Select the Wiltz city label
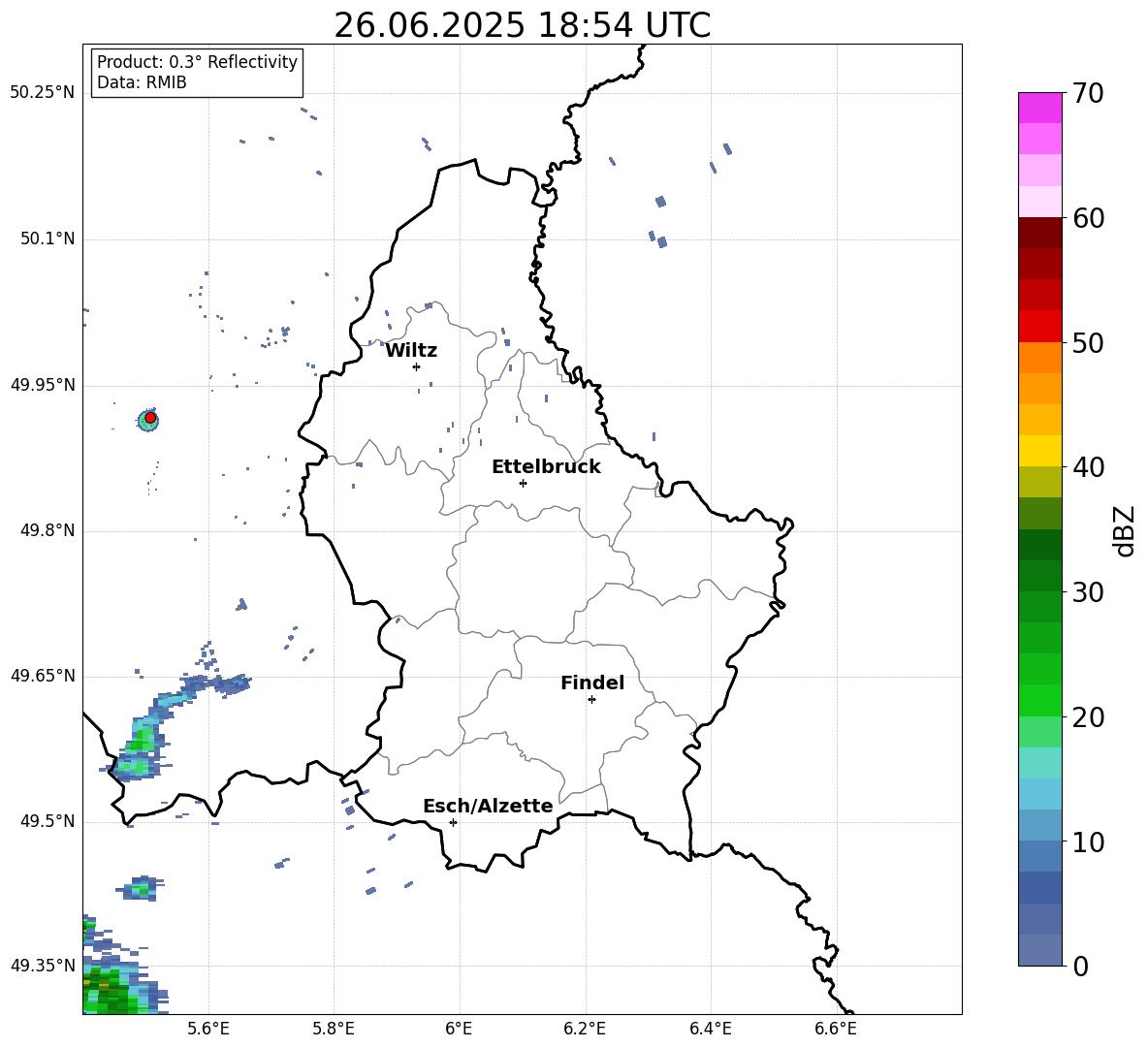This screenshot has height=1048, width=1148. (x=411, y=351)
